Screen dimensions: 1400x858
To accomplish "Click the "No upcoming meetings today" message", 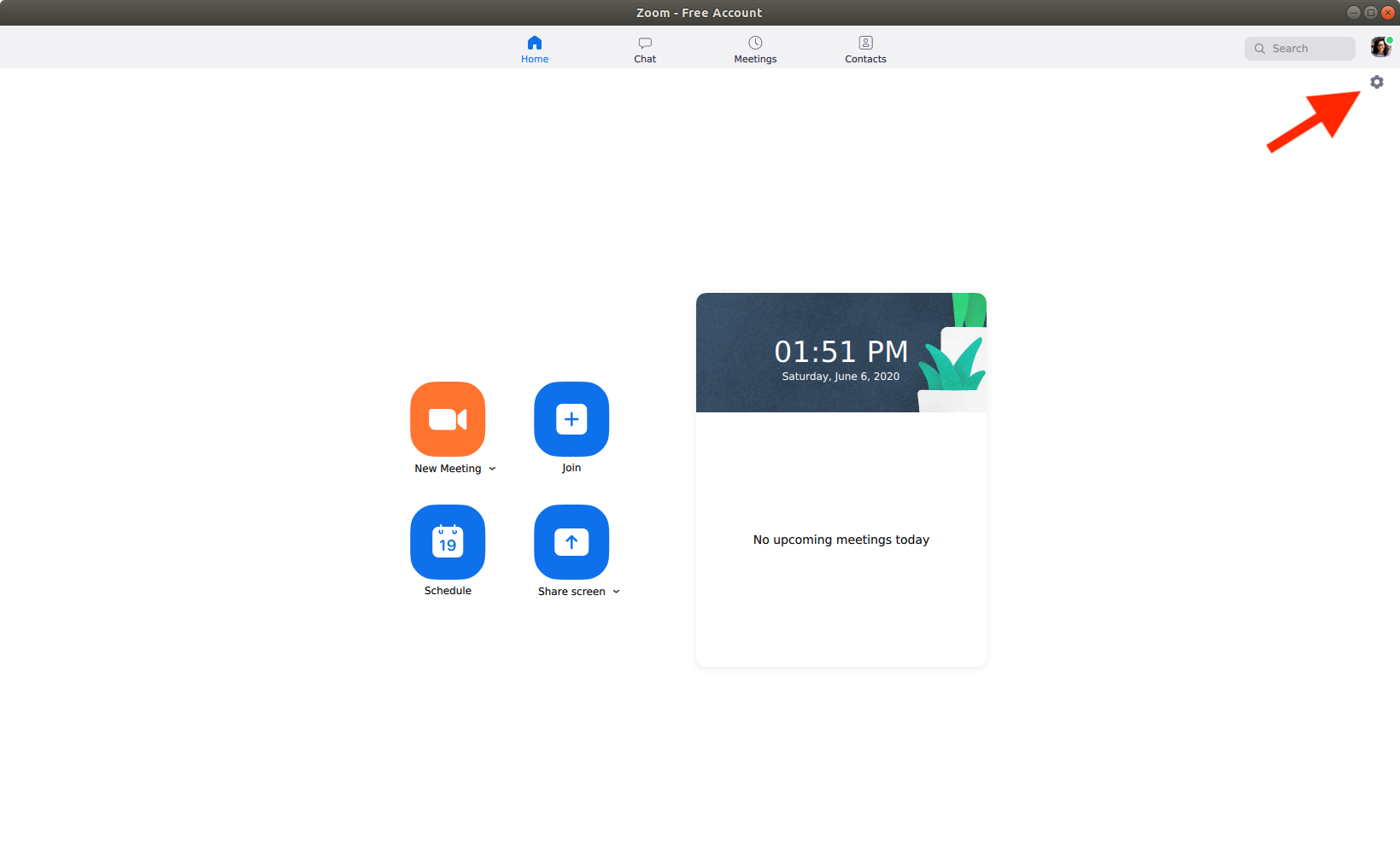I will click(x=841, y=540).
